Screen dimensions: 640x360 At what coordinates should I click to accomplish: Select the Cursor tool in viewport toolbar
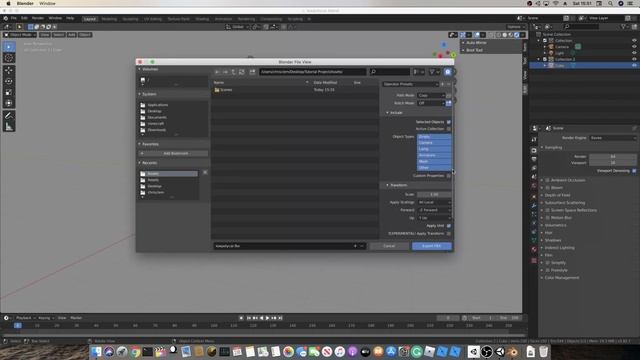click(9, 58)
